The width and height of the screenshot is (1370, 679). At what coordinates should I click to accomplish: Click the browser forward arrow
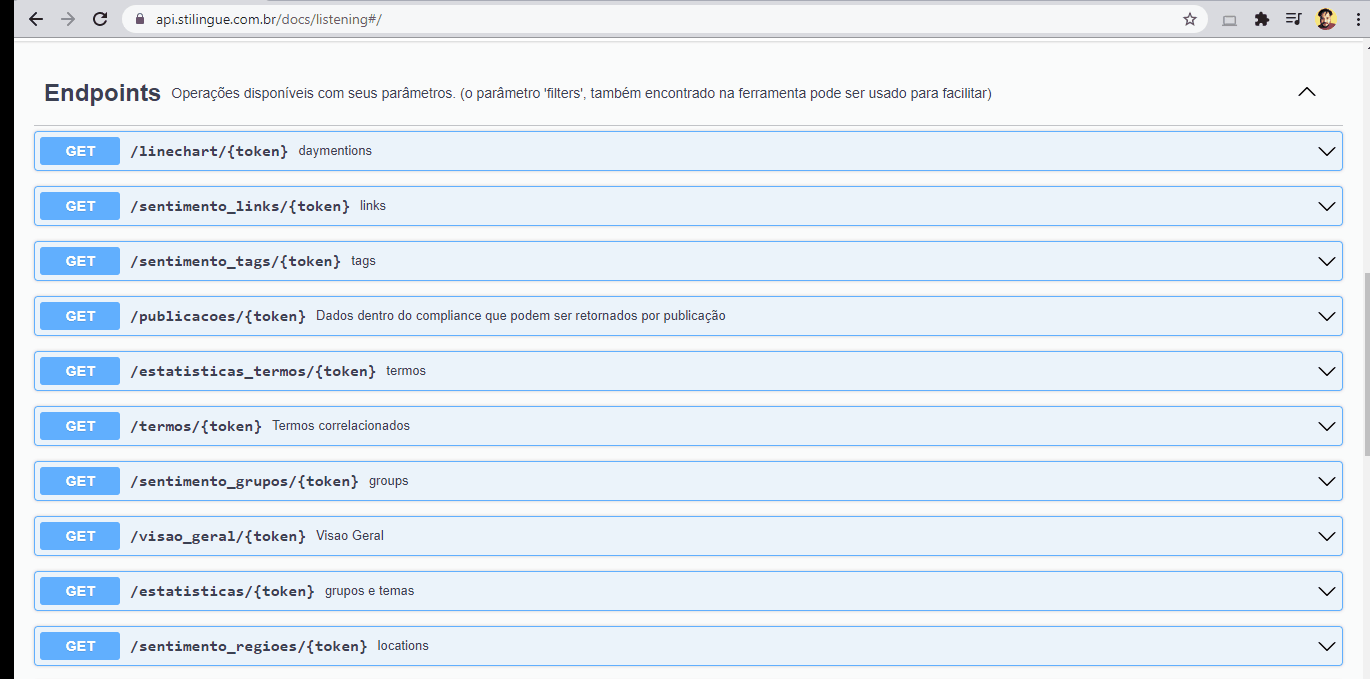tap(68, 19)
